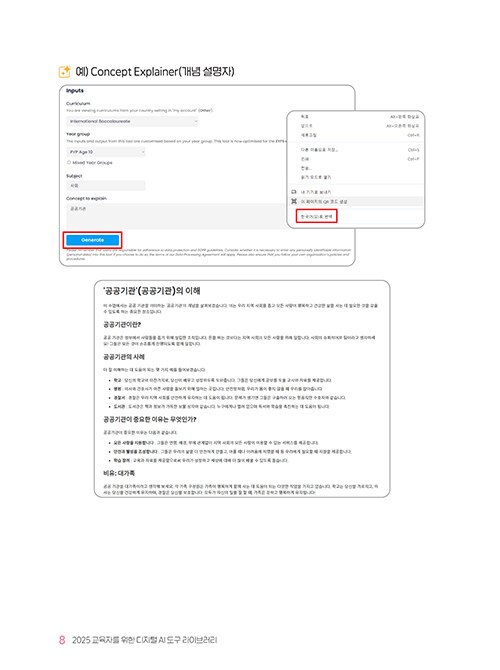The image size is (500, 670).
Task: Click the QR code icon in context menu
Action: pyautogui.click(x=294, y=201)
